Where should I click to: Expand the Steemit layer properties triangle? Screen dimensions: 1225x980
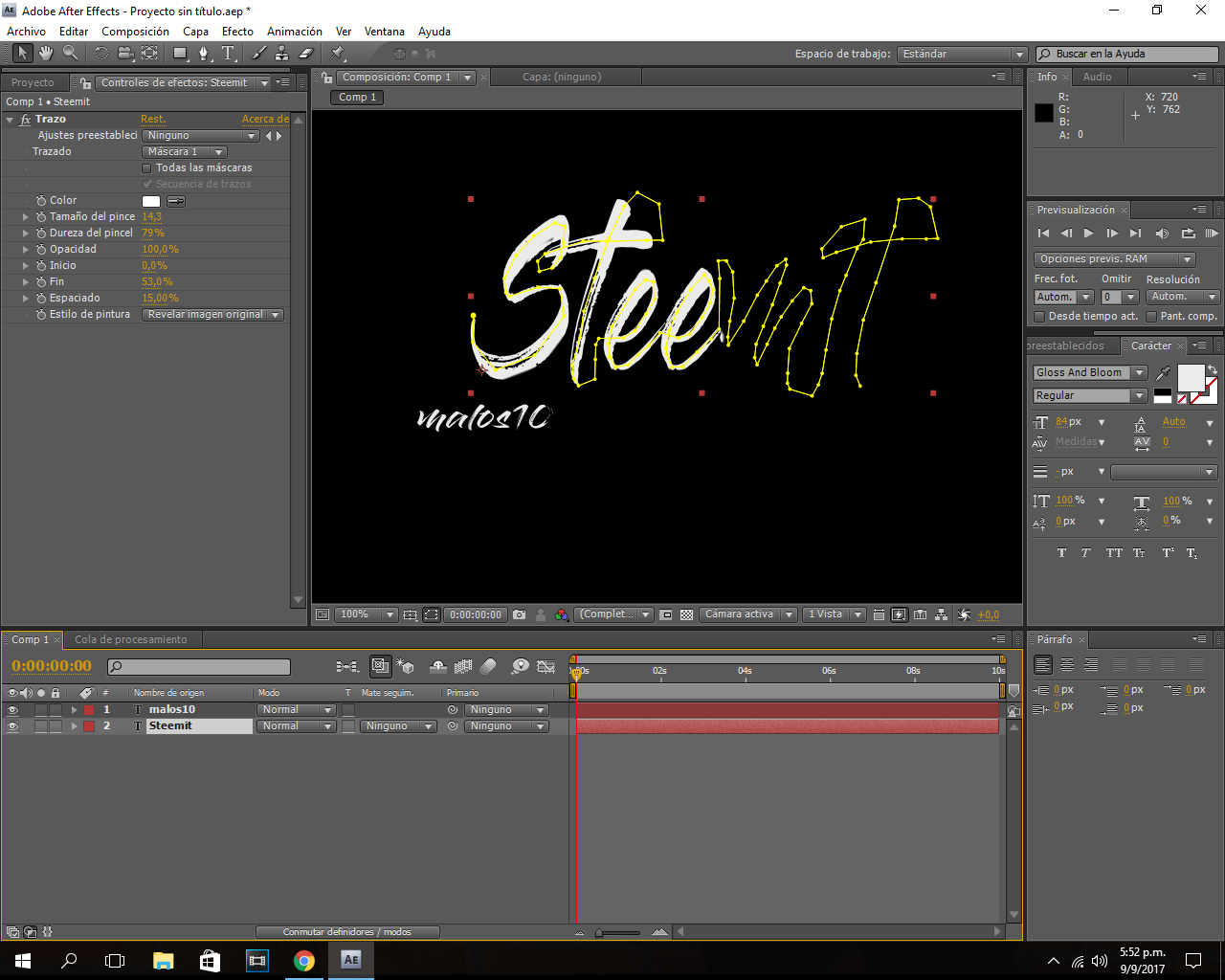pyautogui.click(x=74, y=726)
